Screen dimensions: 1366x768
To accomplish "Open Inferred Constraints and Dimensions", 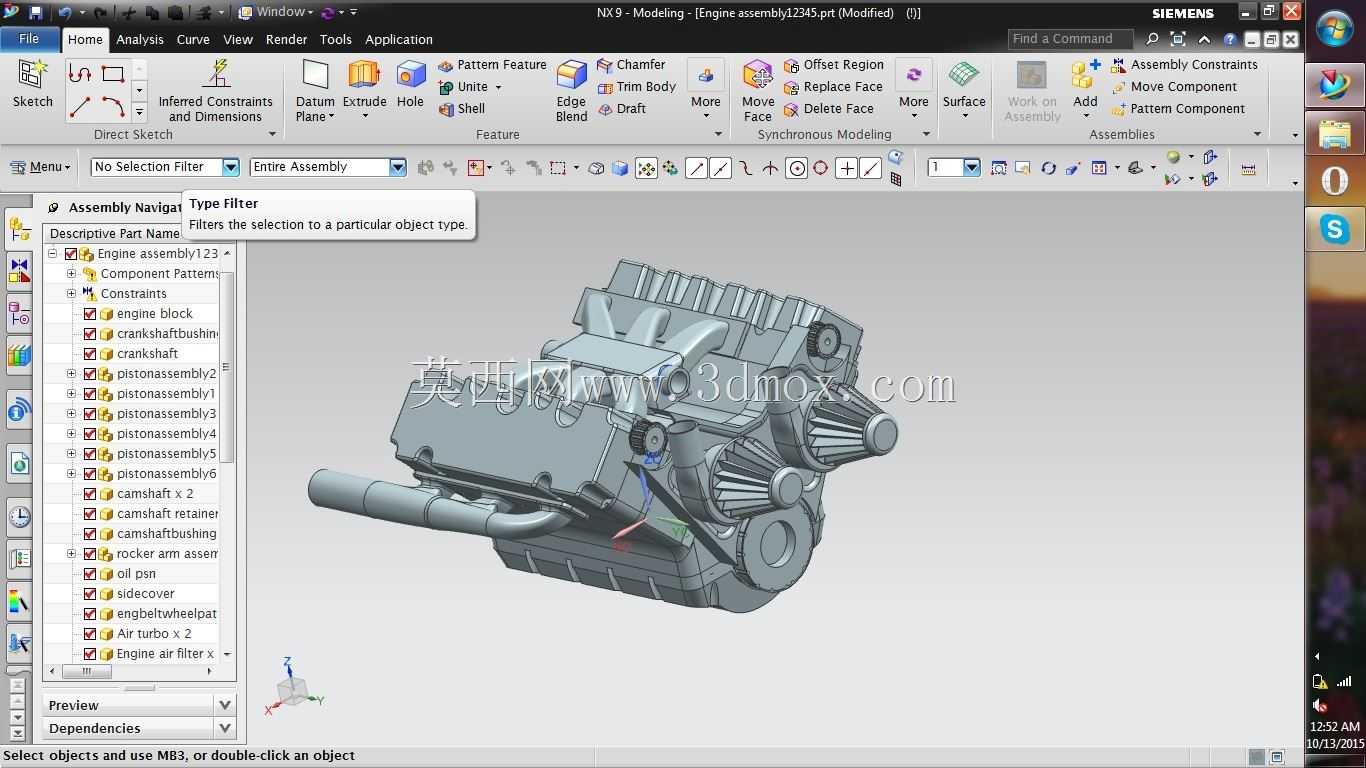I will [x=215, y=90].
